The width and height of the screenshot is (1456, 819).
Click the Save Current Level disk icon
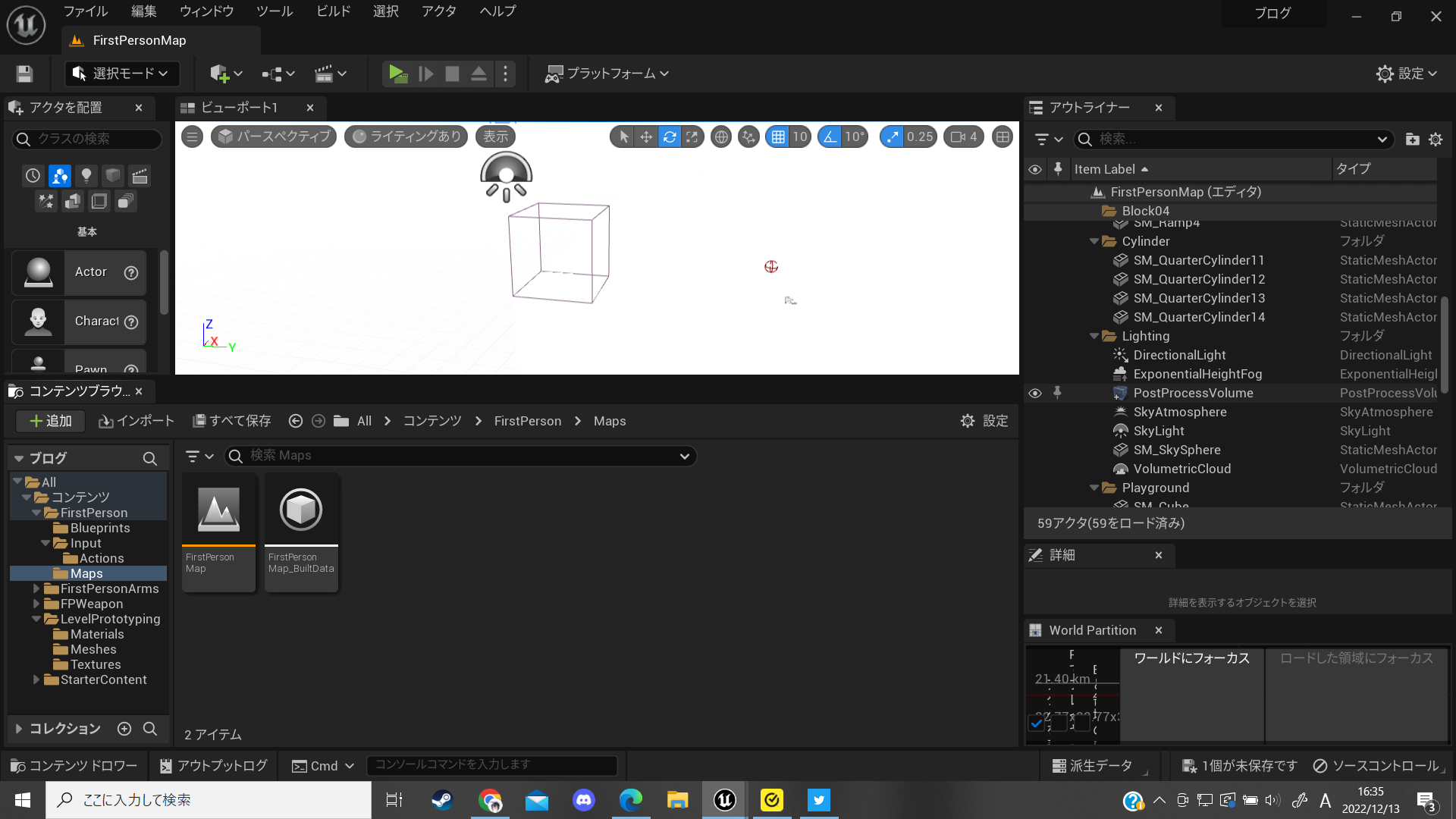(x=24, y=73)
